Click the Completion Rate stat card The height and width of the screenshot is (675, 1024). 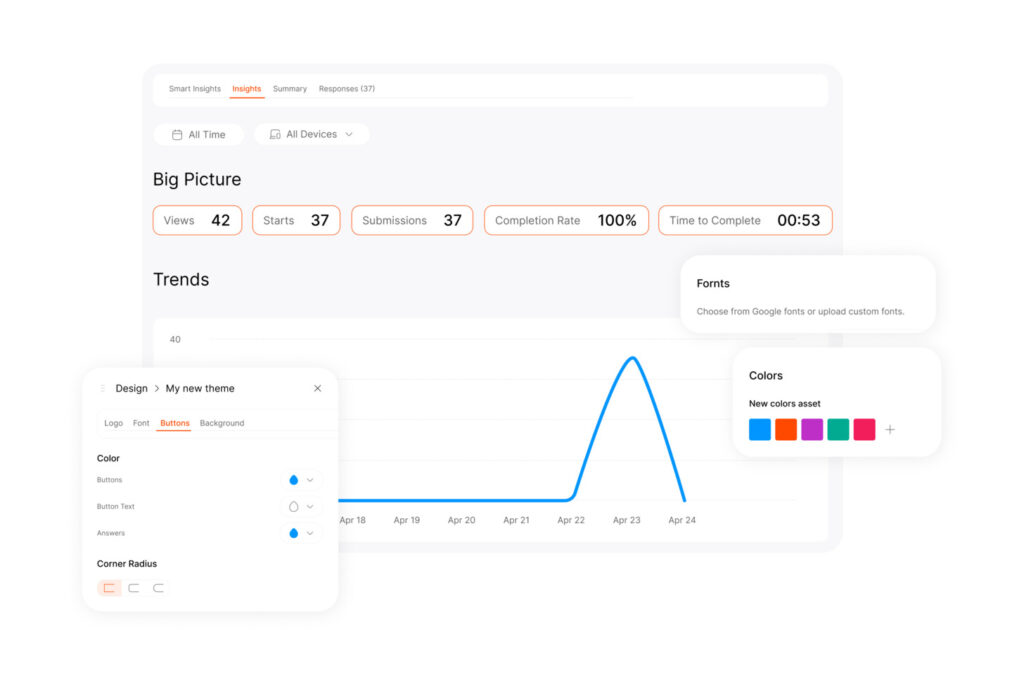[566, 220]
